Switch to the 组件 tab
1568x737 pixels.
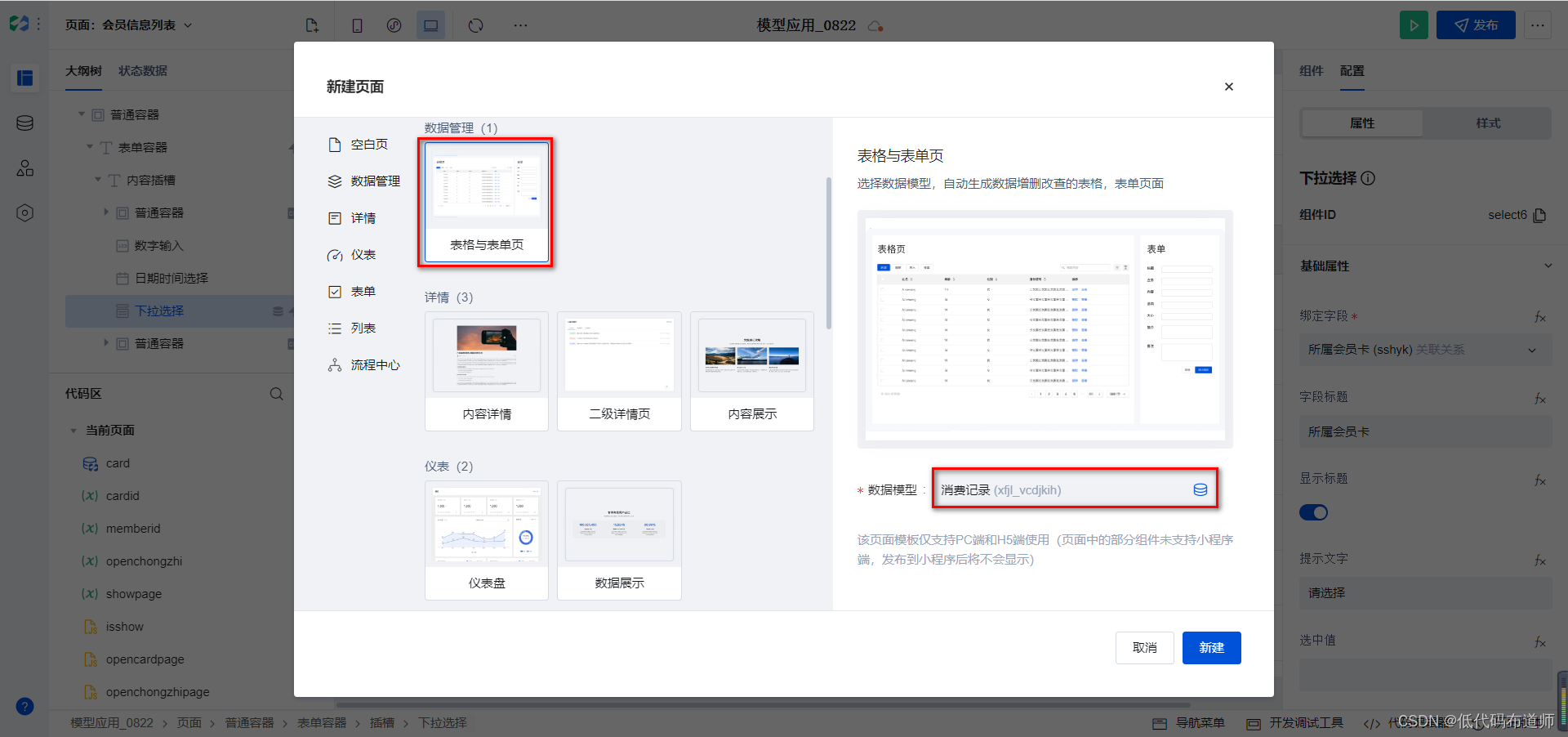point(1312,71)
